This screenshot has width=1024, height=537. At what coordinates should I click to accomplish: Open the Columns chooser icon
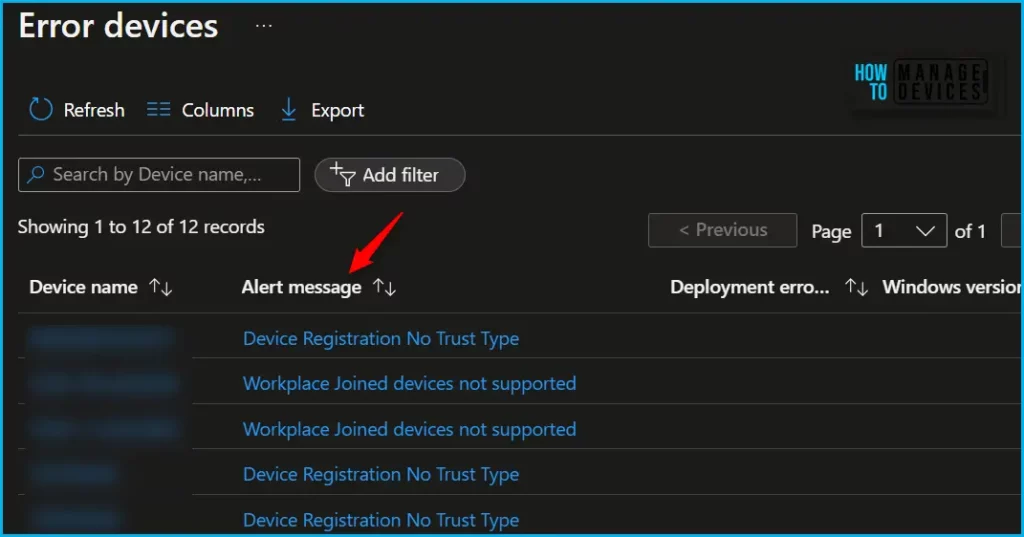pos(159,110)
